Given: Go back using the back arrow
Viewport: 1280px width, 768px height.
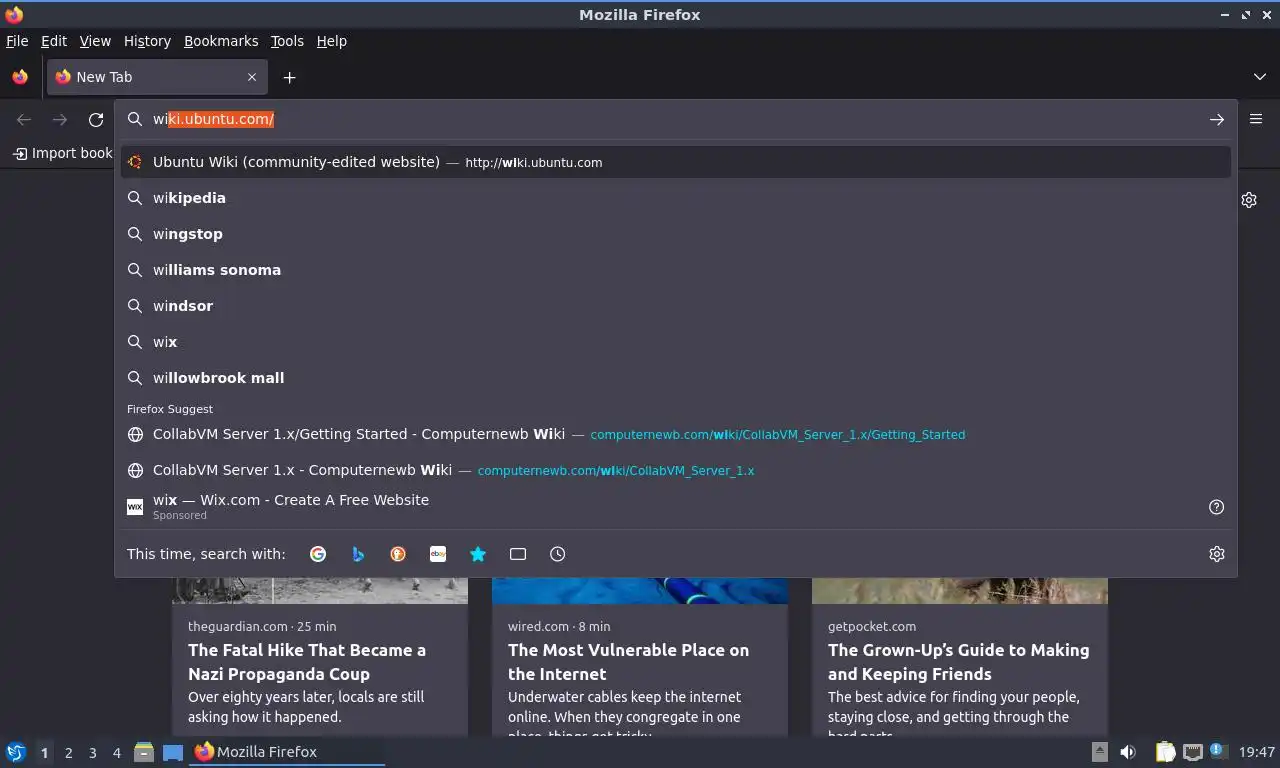Looking at the screenshot, I should 24,119.
